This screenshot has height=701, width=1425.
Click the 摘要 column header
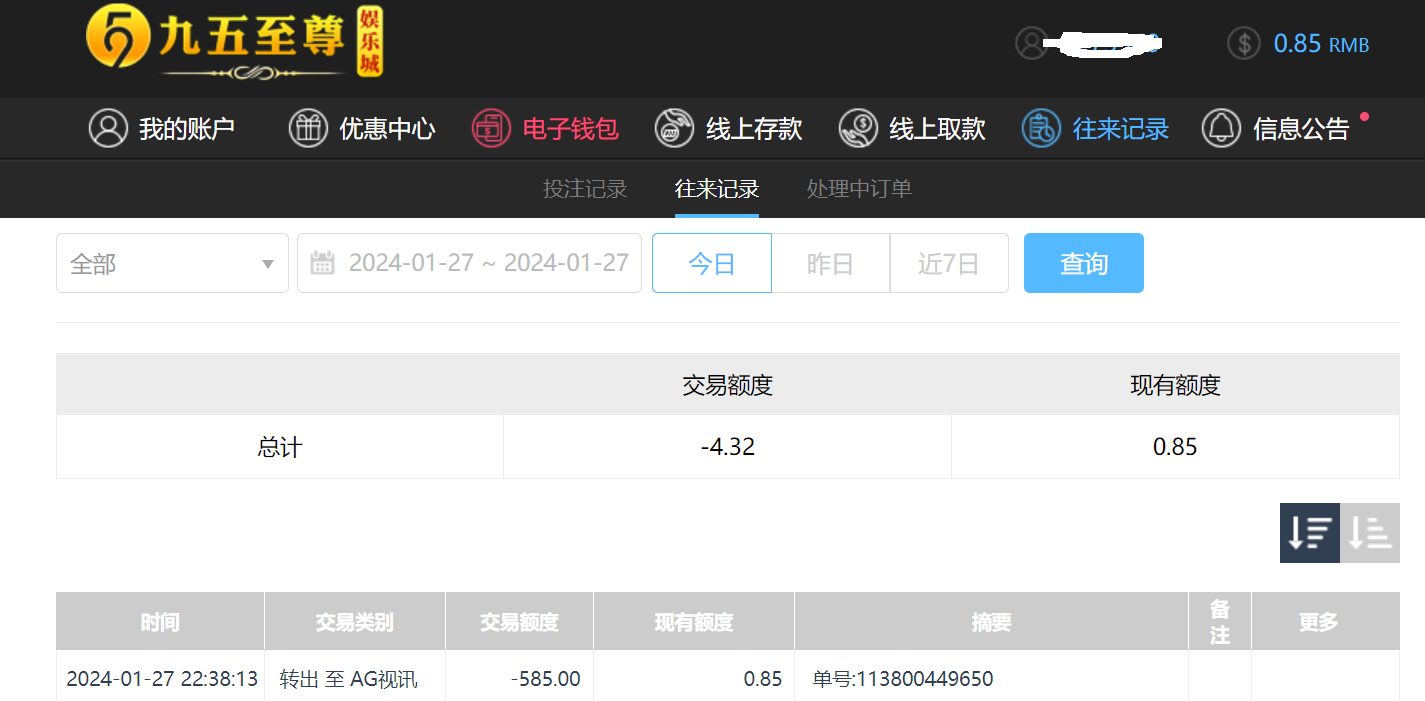pyautogui.click(x=992, y=622)
